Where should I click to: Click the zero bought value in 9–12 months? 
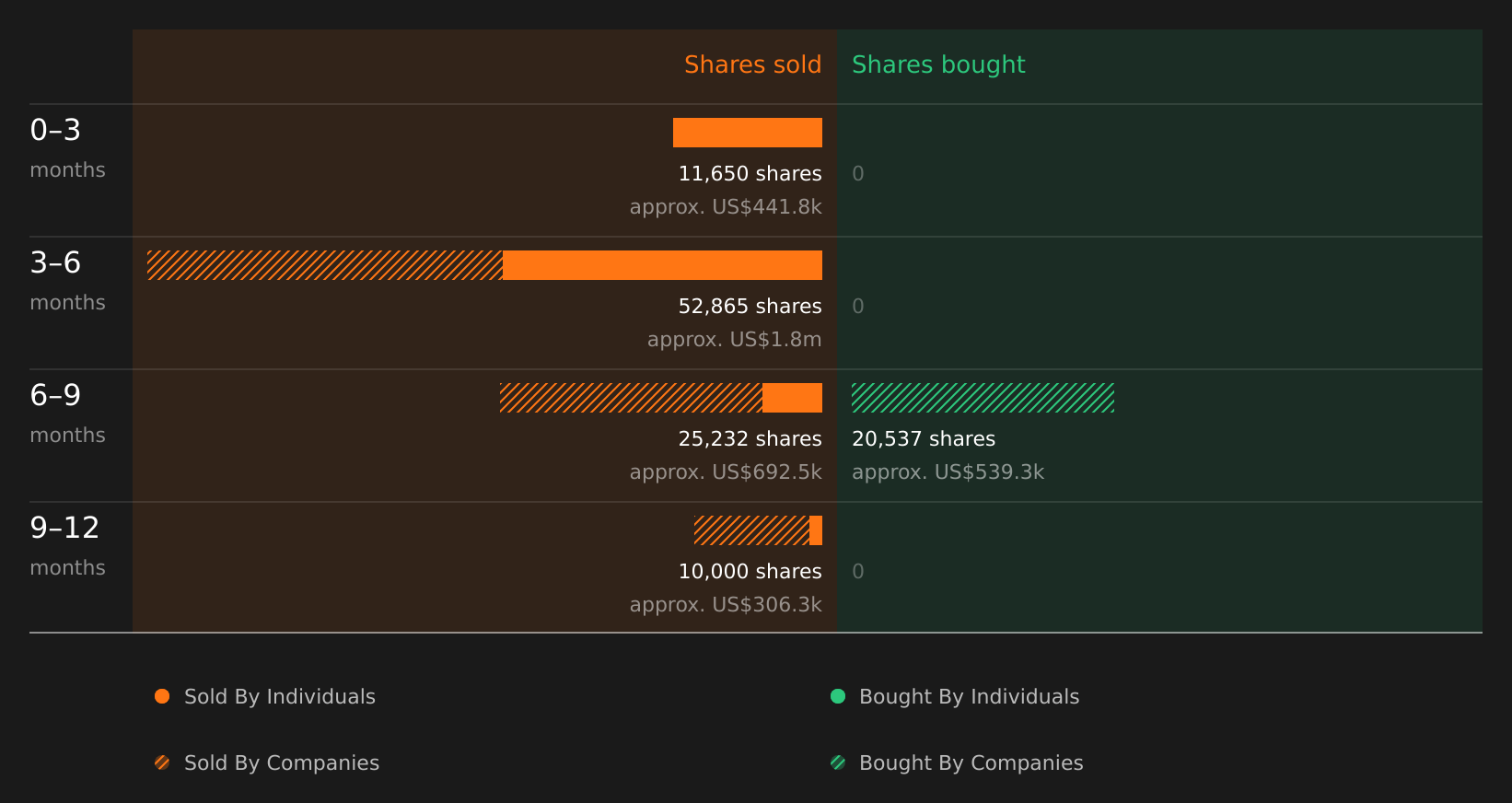[857, 572]
